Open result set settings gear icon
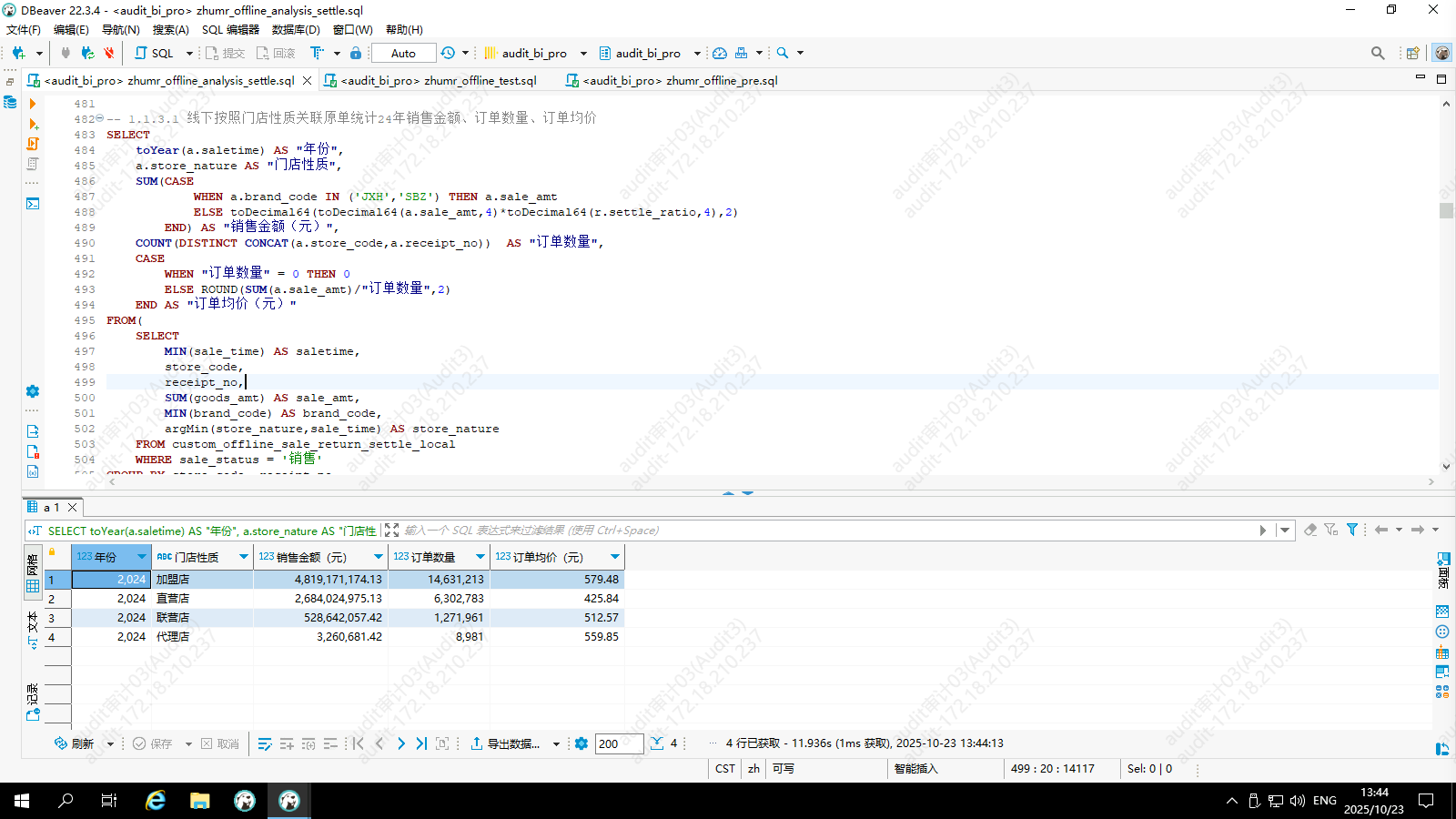This screenshot has width=1456, height=819. pyautogui.click(x=581, y=743)
